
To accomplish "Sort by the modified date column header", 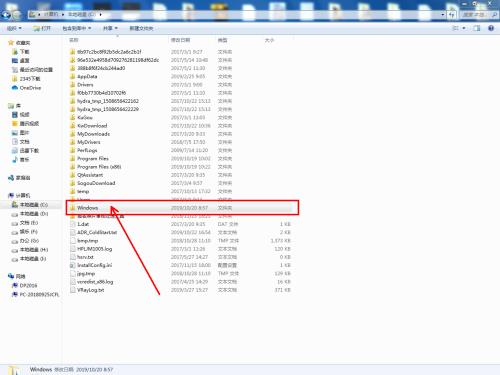I will [x=180, y=40].
